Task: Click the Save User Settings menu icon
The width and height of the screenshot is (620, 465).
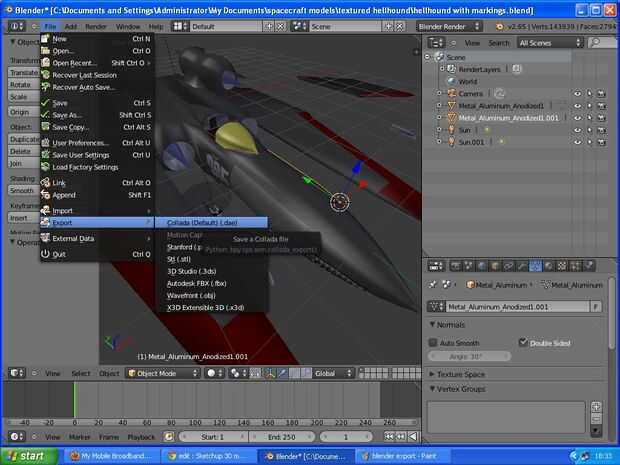Action: (x=45, y=155)
